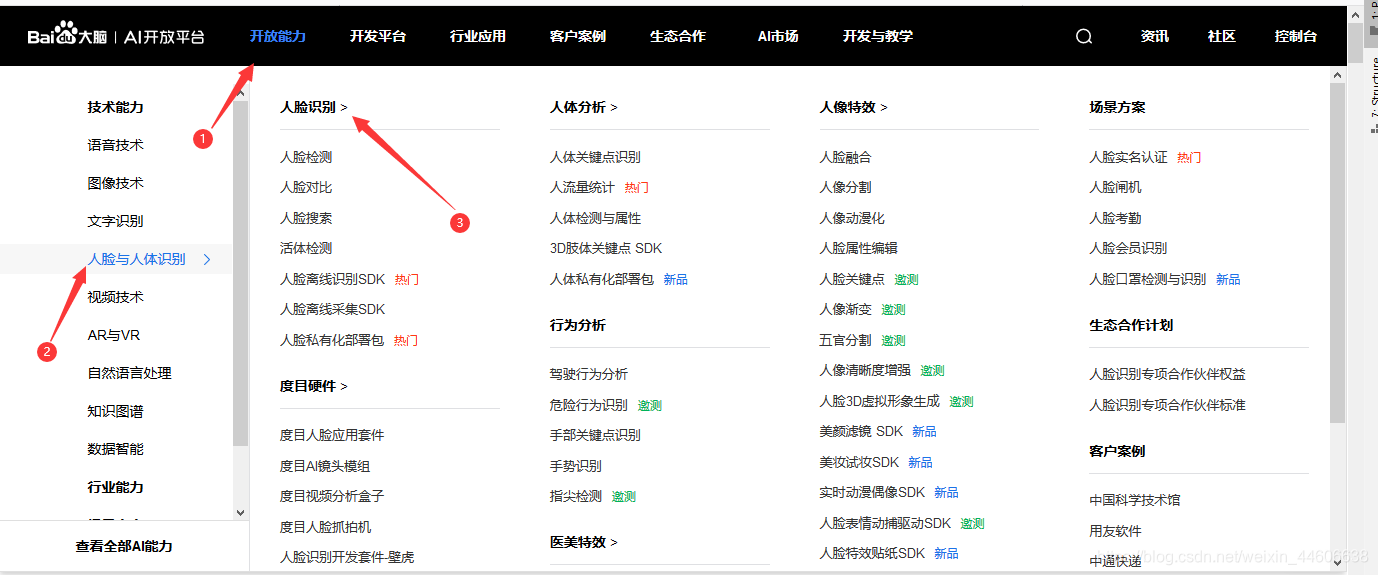1378x575 pixels.
Task: Select 文字识别 in the sidebar
Action: 116,221
